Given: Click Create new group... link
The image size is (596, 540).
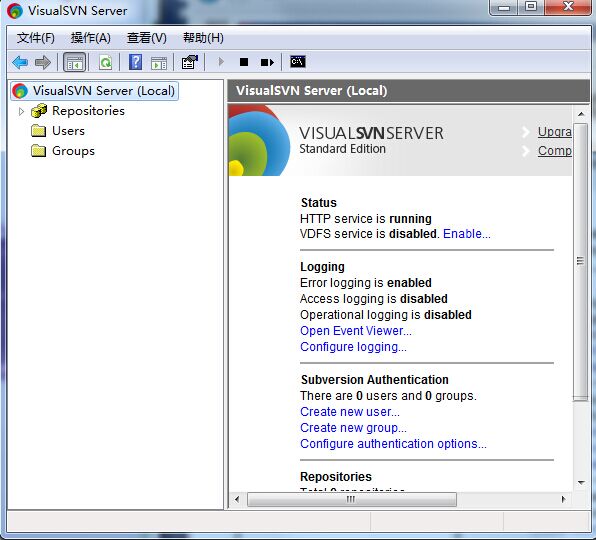Looking at the screenshot, I should tap(353, 428).
